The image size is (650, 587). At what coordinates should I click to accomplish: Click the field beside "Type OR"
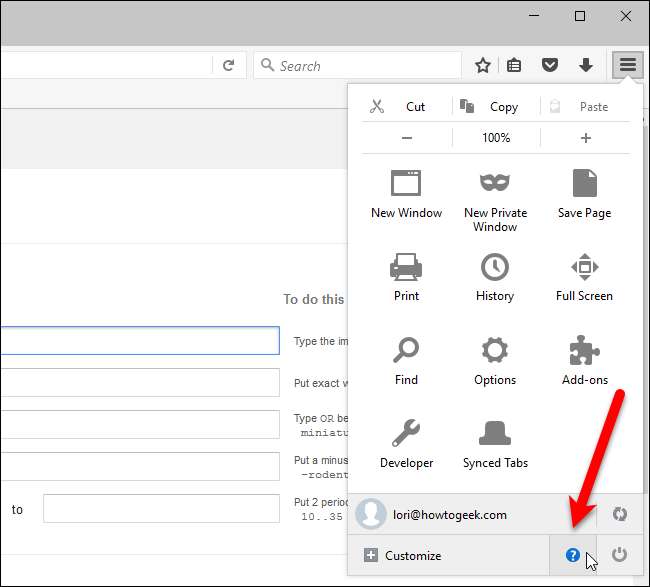(x=140, y=424)
